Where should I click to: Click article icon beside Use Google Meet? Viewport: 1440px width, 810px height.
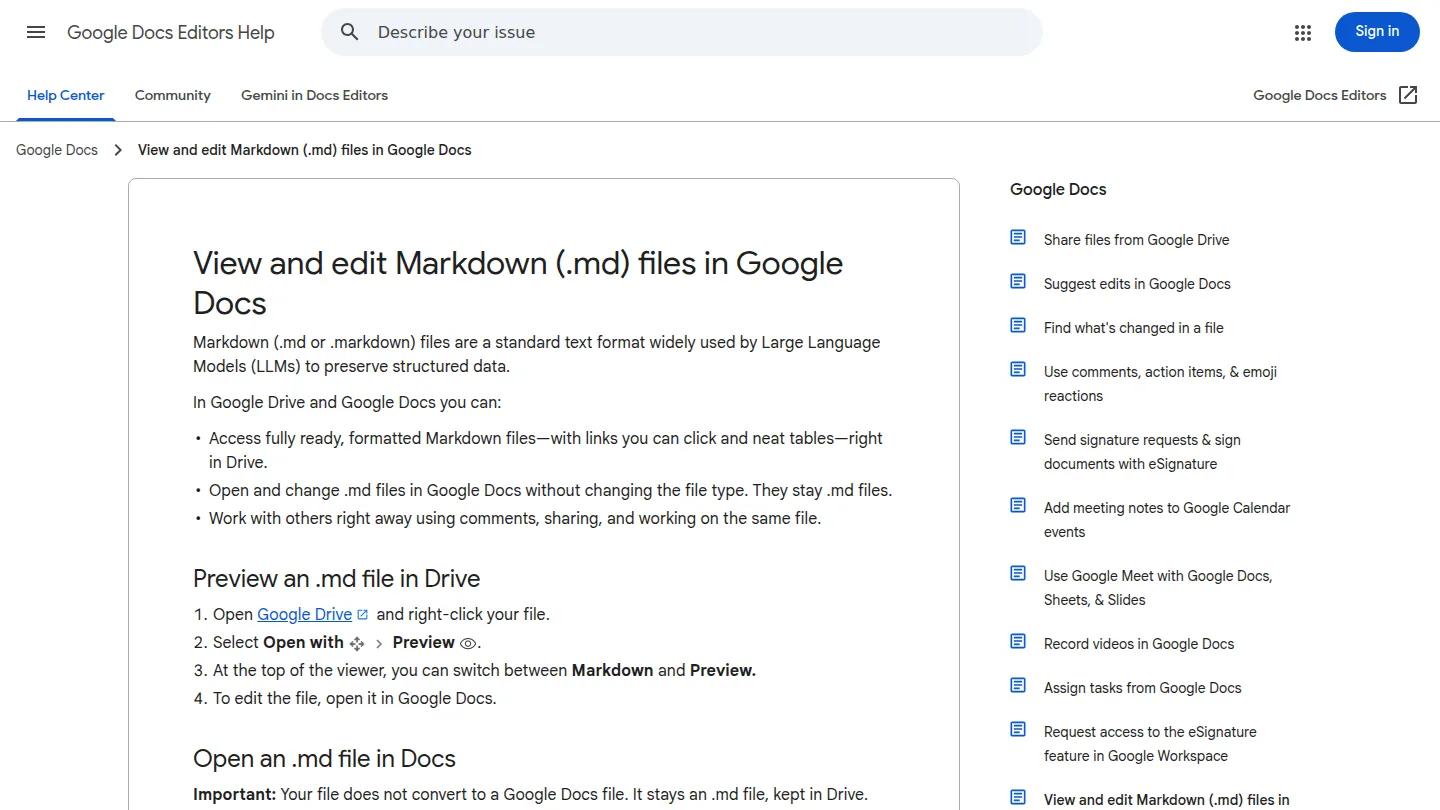[x=1018, y=574]
